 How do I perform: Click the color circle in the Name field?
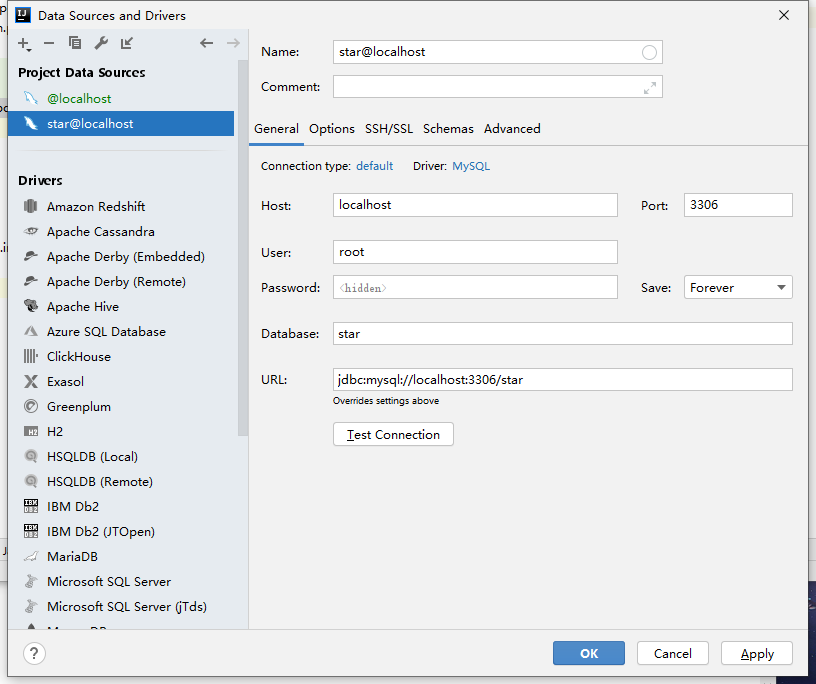click(649, 52)
